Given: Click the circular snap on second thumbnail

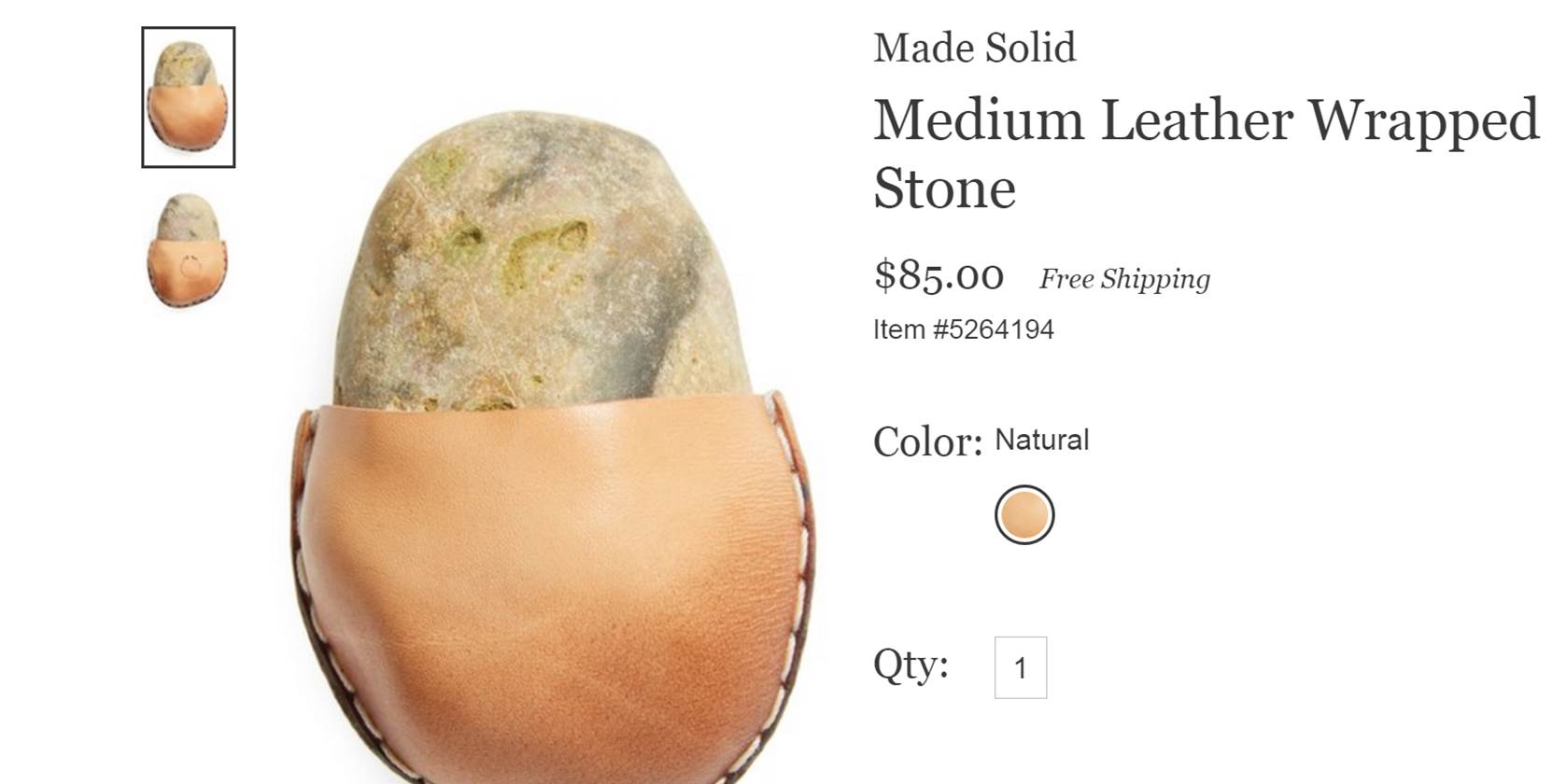Looking at the screenshot, I should point(190,266).
